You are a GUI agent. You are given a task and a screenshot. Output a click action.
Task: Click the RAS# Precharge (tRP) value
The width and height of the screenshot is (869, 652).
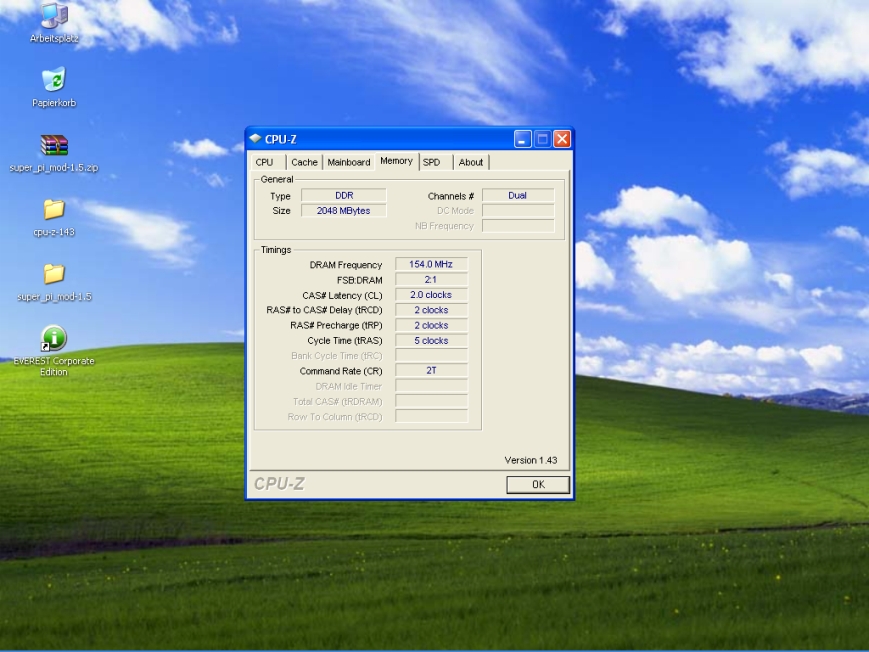point(431,325)
